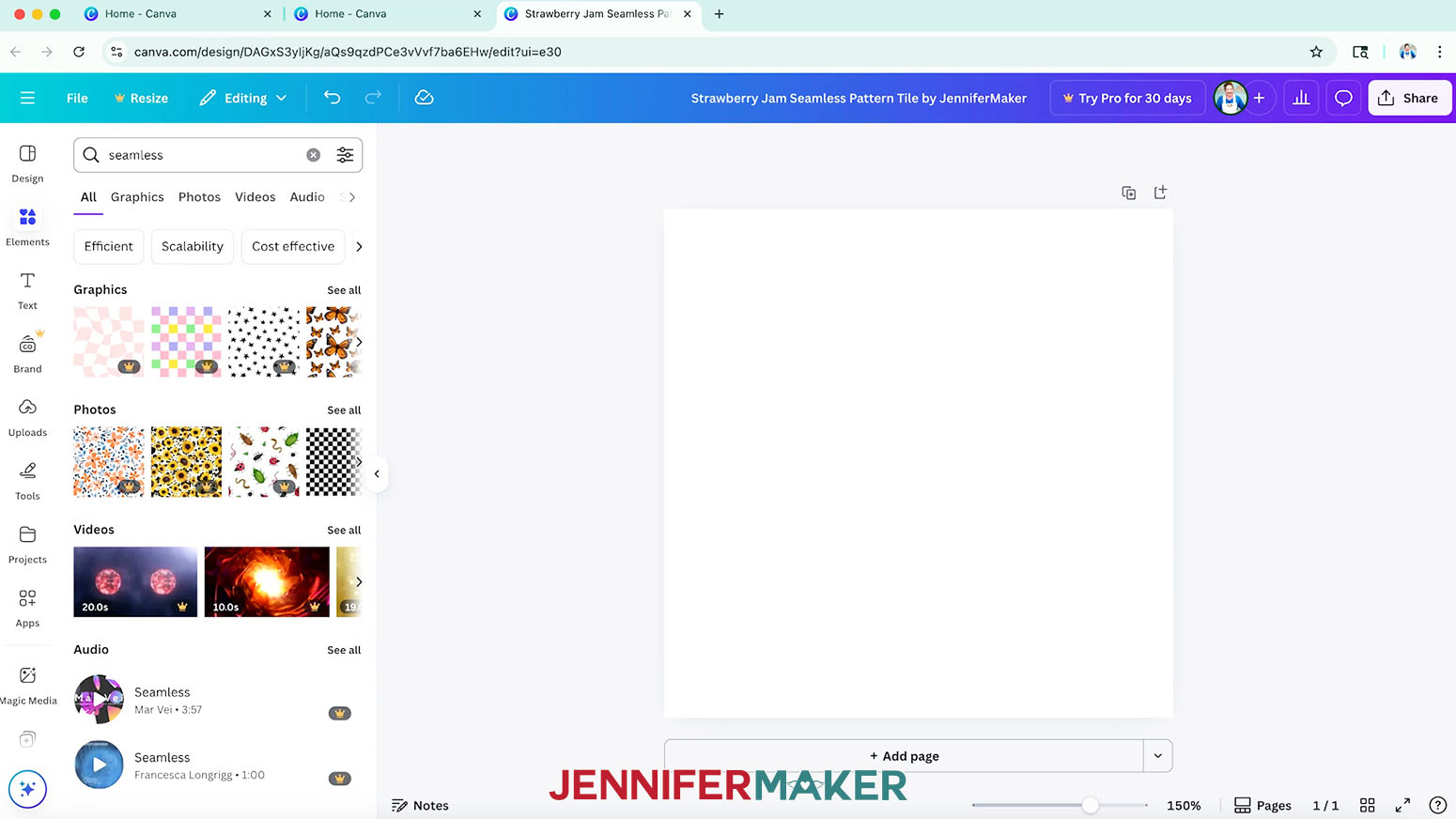Add collaborator with plus icon

click(x=1259, y=98)
